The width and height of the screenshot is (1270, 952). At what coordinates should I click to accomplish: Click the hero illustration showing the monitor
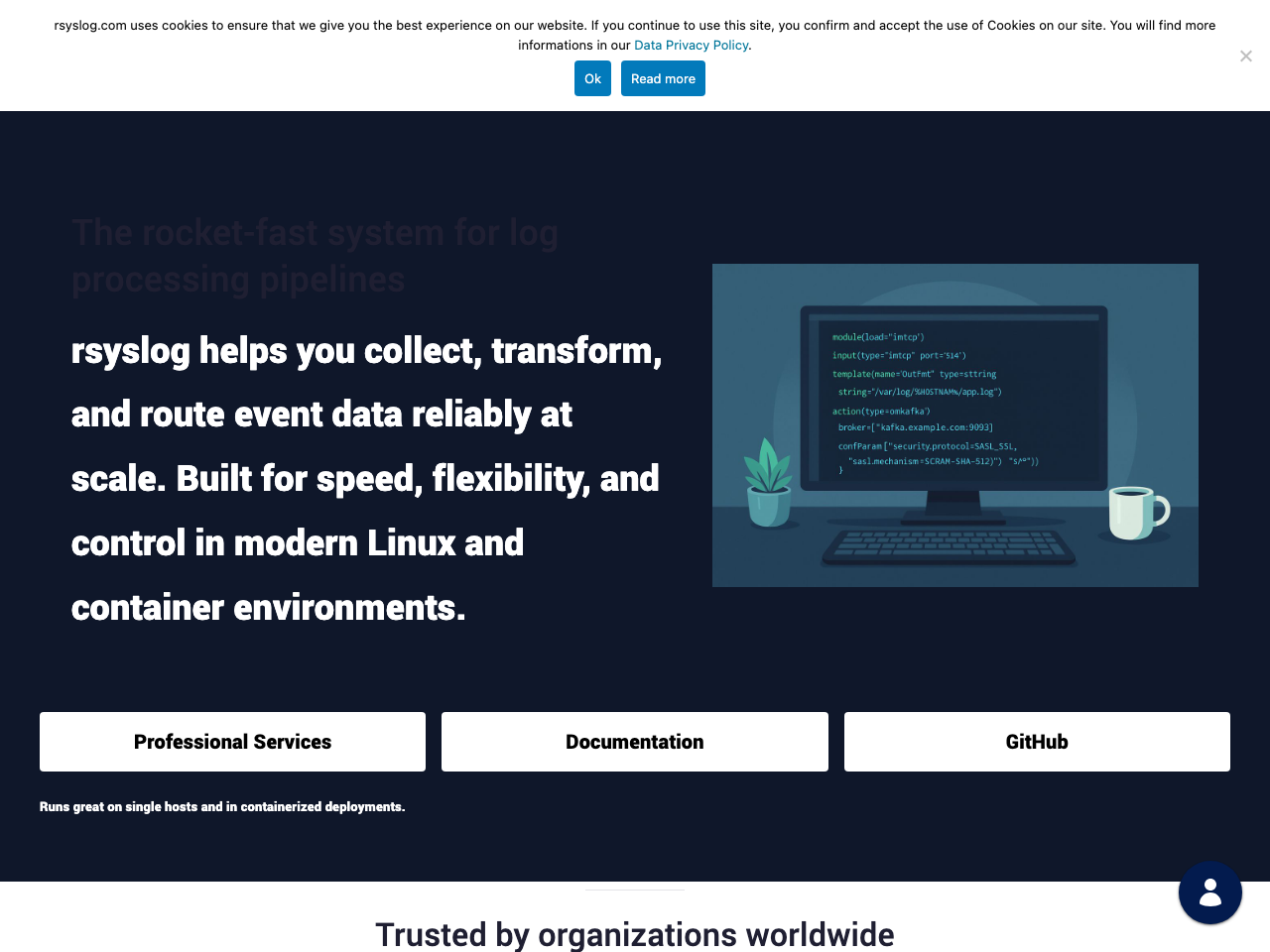pos(954,424)
